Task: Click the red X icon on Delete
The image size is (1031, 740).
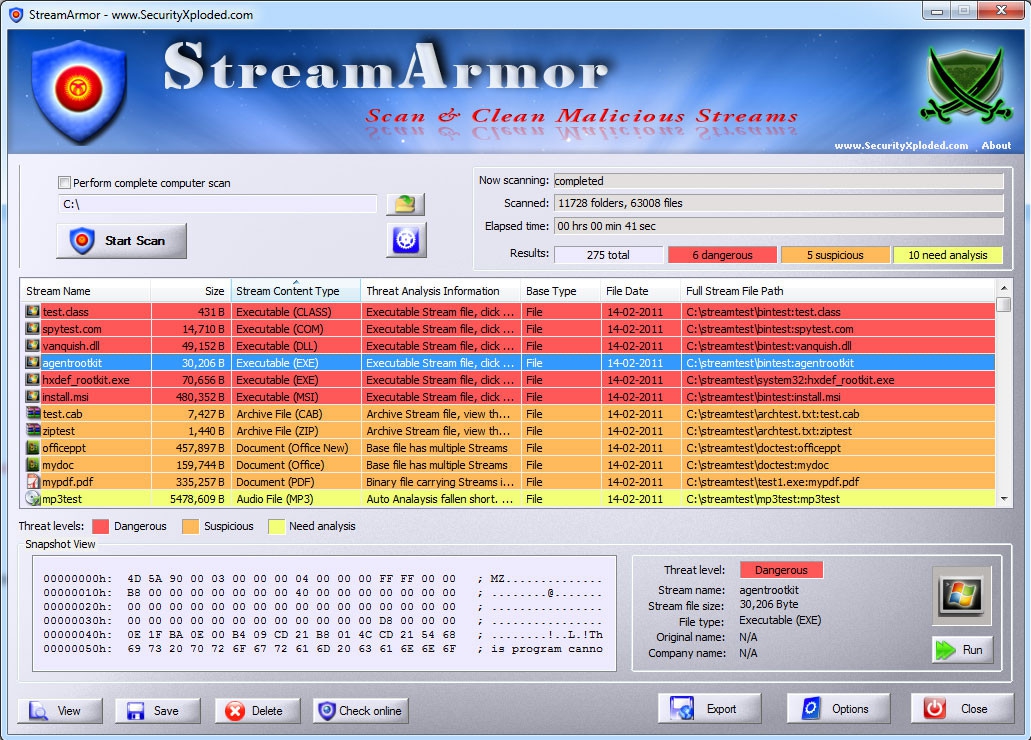Action: click(235, 710)
